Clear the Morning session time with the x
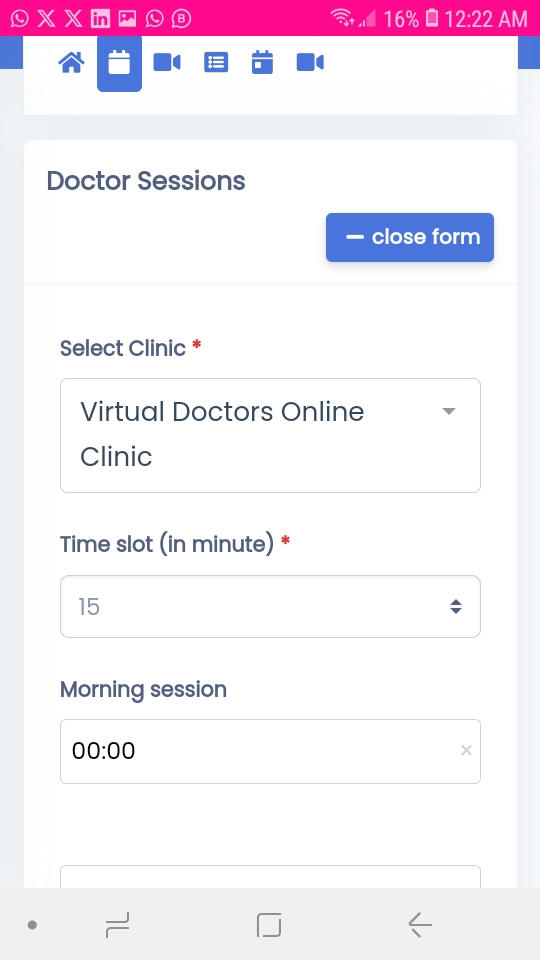Viewport: 540px width, 960px height. coord(466,751)
